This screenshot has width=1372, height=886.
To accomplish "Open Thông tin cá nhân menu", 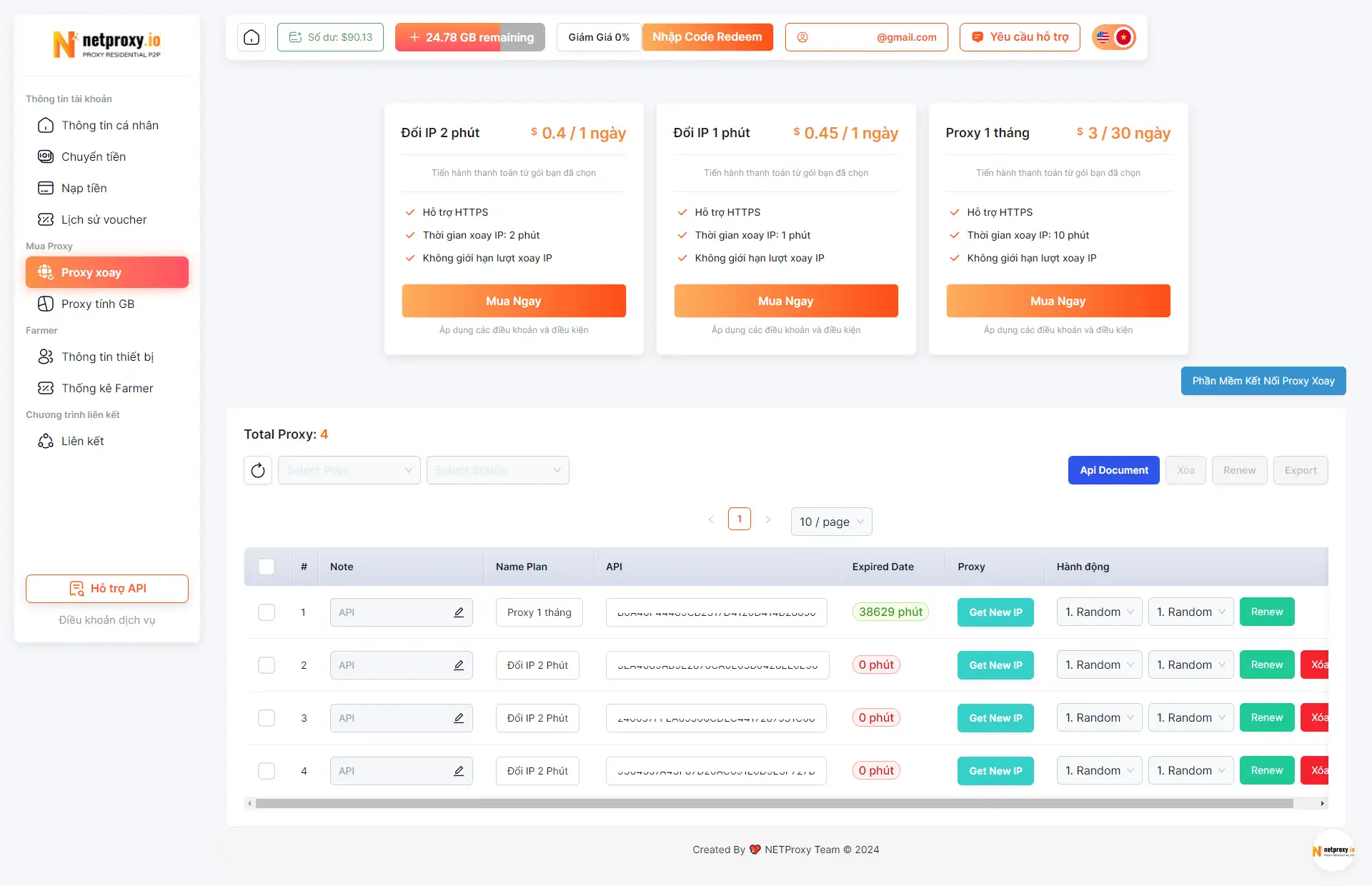I will tap(107, 126).
